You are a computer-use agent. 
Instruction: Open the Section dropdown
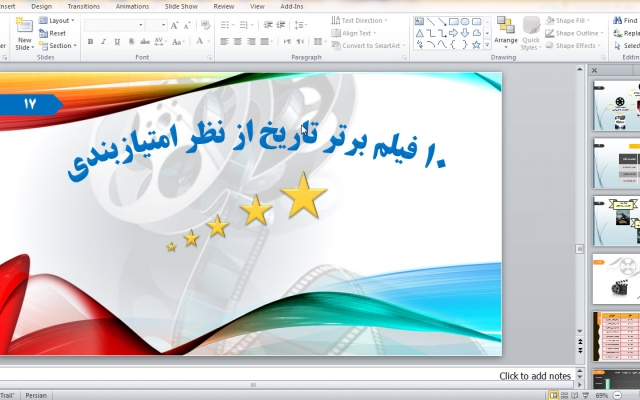tap(58, 46)
